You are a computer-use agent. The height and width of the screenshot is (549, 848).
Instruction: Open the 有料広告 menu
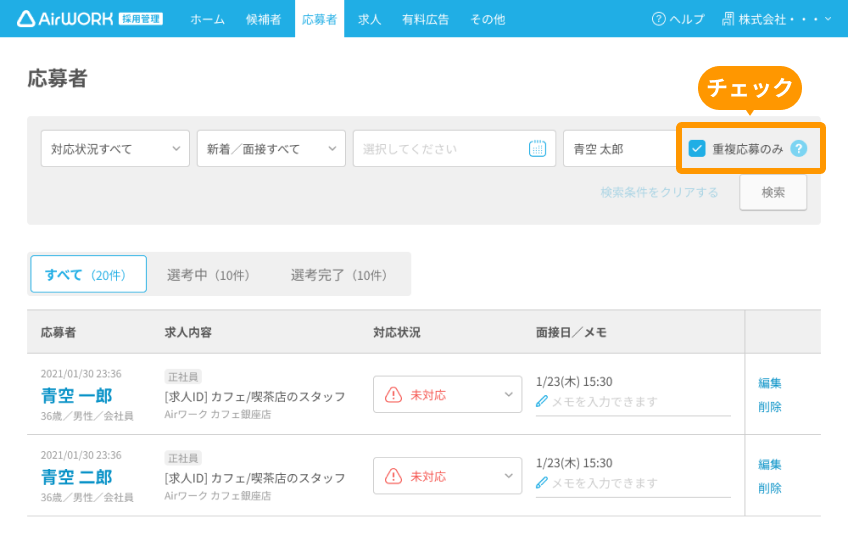(x=426, y=19)
